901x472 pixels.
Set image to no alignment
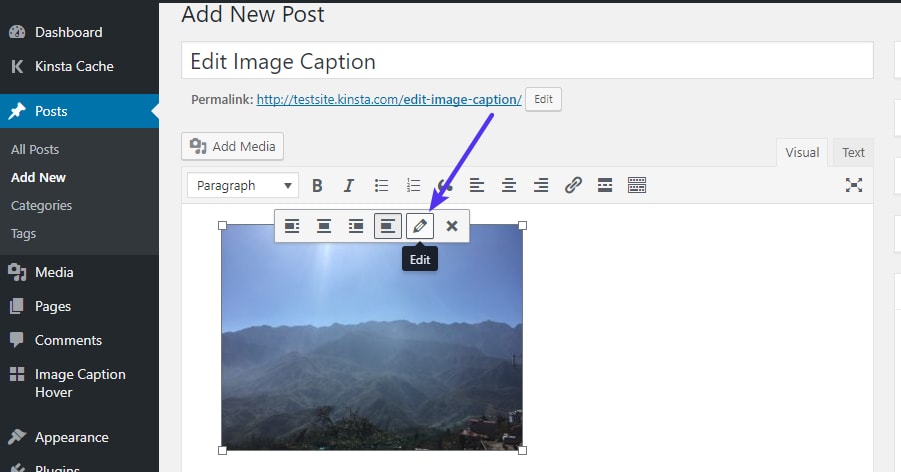[x=388, y=226]
